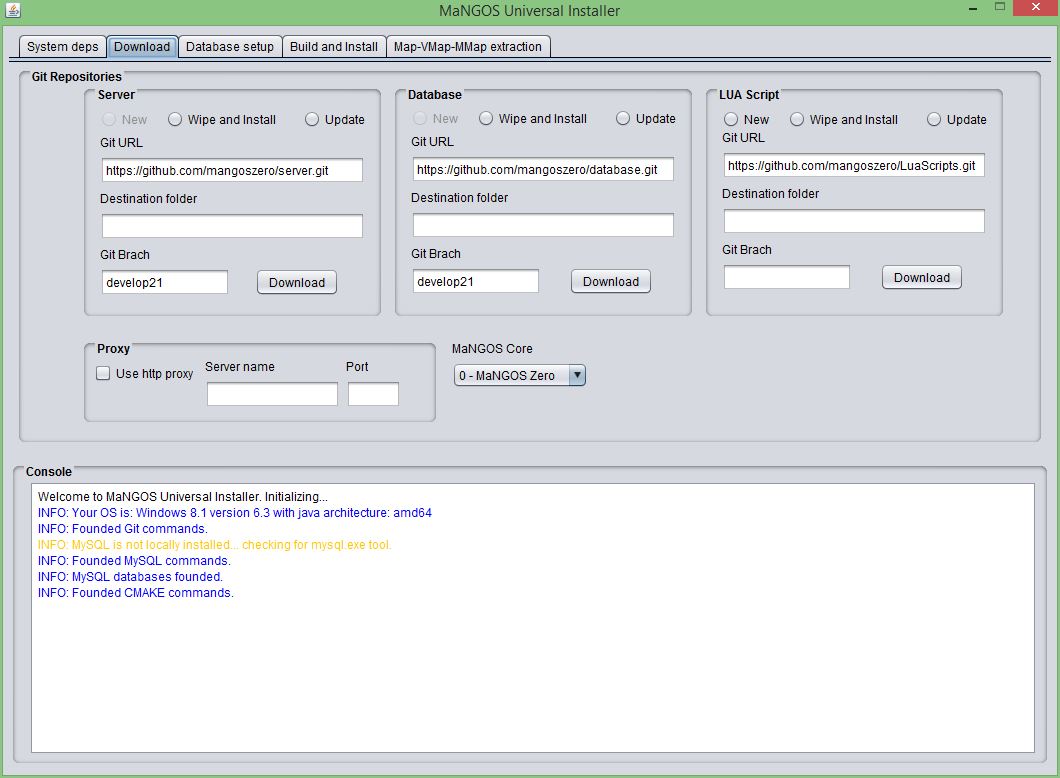Click the 'MySQL databases founded' console line
The width and height of the screenshot is (1060, 778).
click(130, 577)
